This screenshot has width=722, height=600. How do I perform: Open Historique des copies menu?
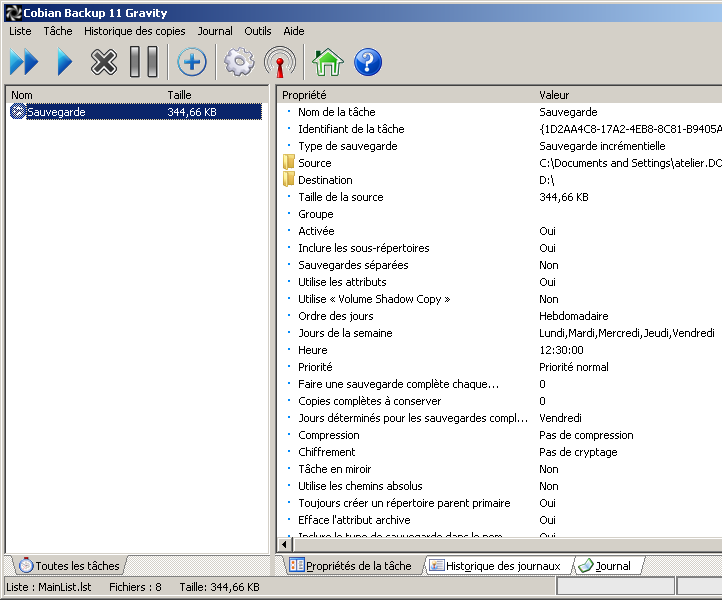point(134,31)
